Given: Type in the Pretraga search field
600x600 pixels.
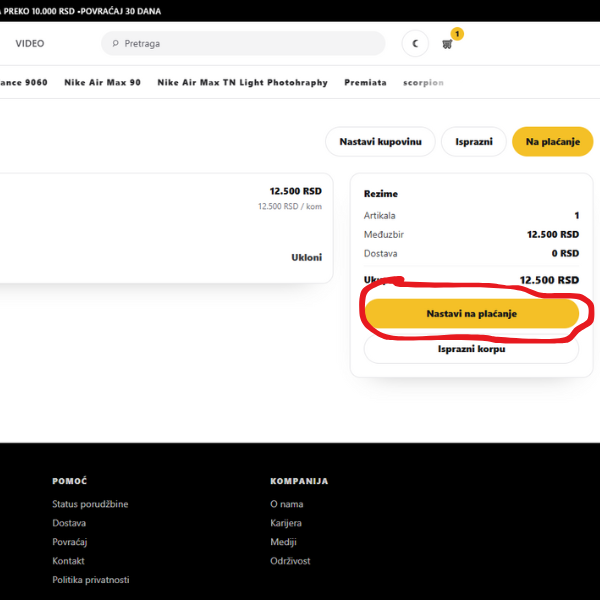Looking at the screenshot, I should coord(250,44).
